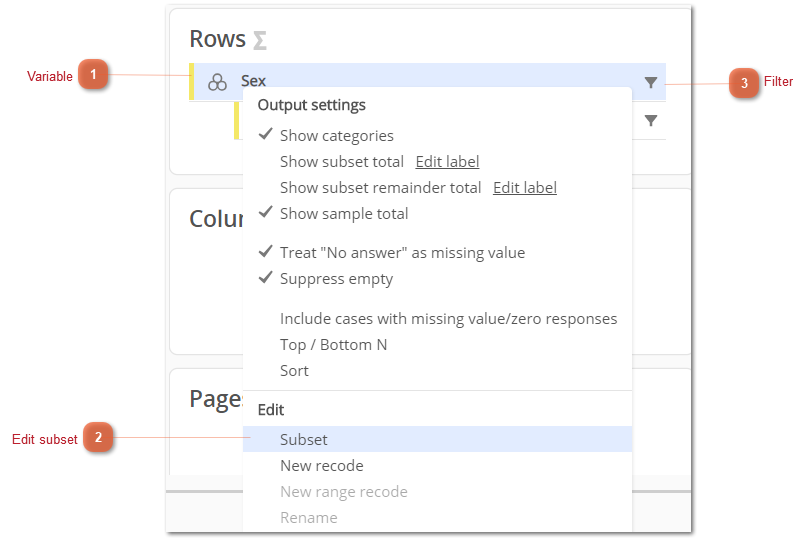Click Rename menu item
Screen dimensions: 809x541
point(309,518)
